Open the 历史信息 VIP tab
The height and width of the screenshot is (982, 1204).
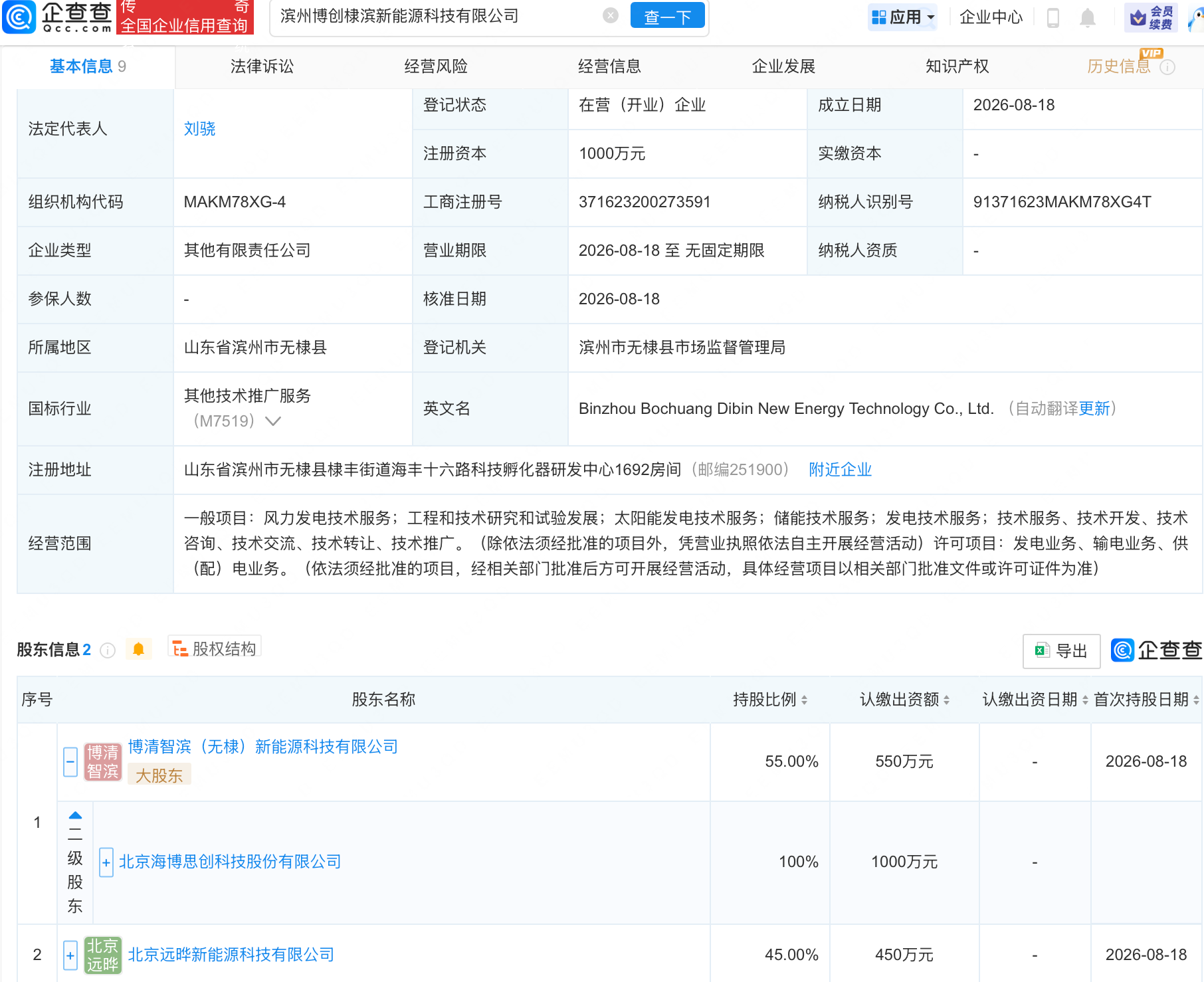pyautogui.click(x=1119, y=66)
